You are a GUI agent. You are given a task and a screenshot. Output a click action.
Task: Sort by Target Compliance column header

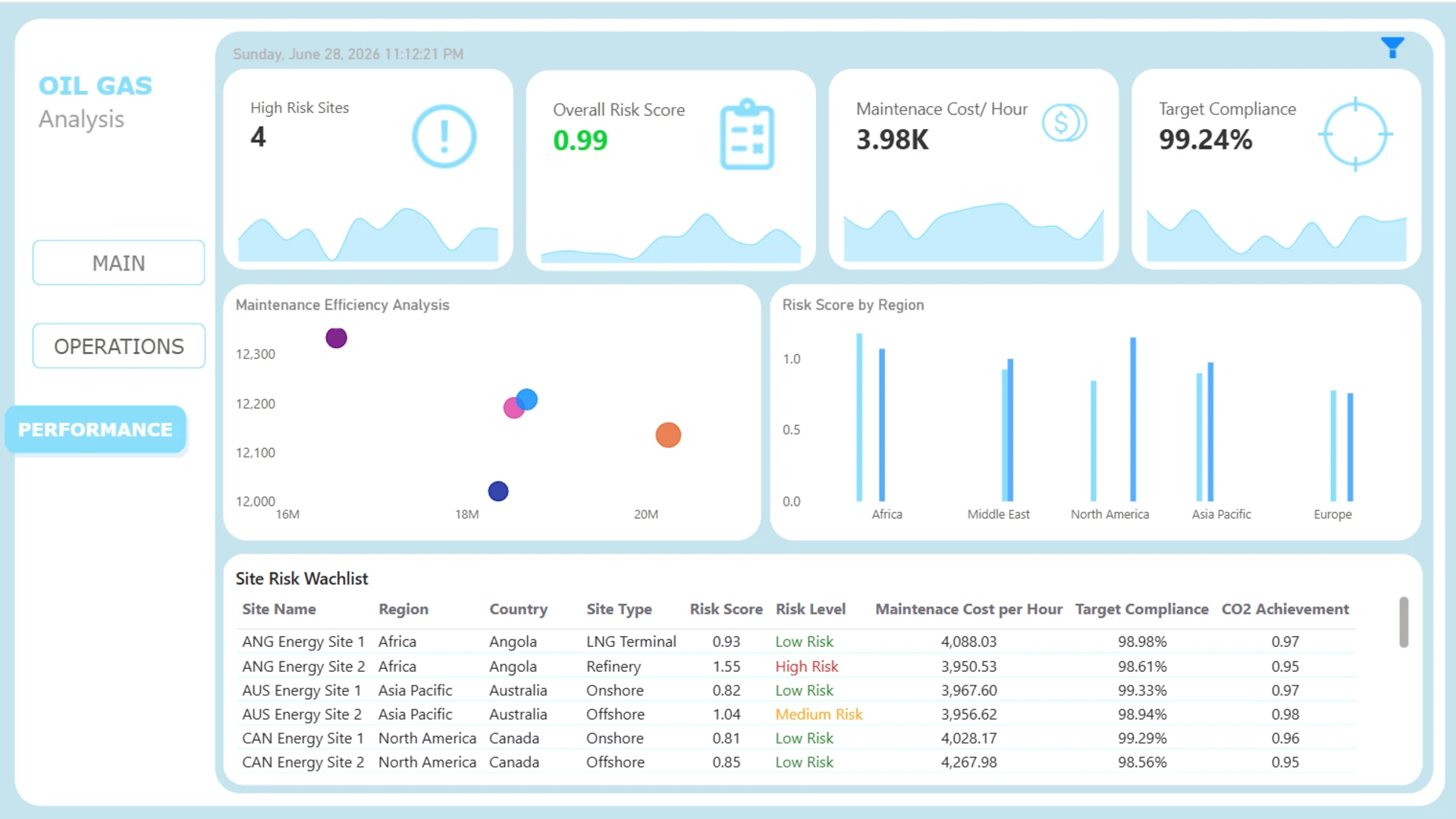[x=1141, y=609]
